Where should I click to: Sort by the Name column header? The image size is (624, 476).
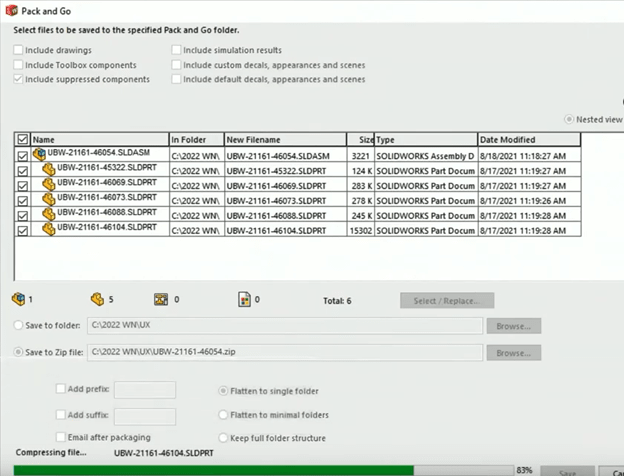click(100, 139)
